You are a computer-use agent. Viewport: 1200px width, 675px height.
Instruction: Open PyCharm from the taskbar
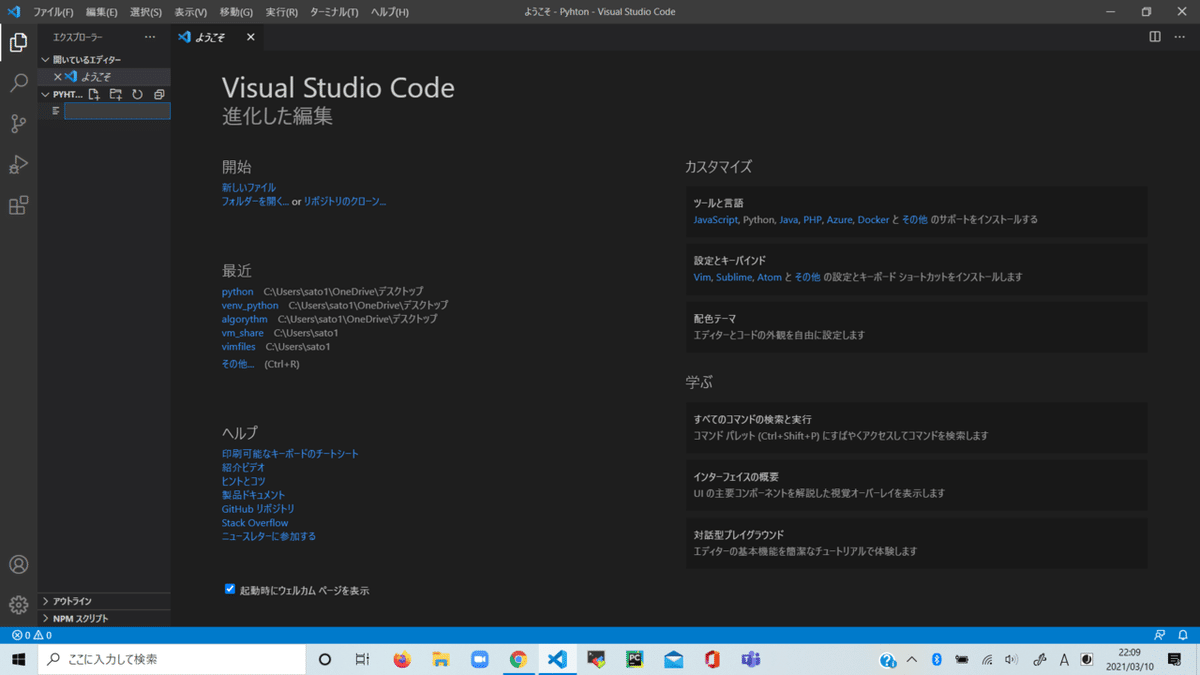[634, 659]
